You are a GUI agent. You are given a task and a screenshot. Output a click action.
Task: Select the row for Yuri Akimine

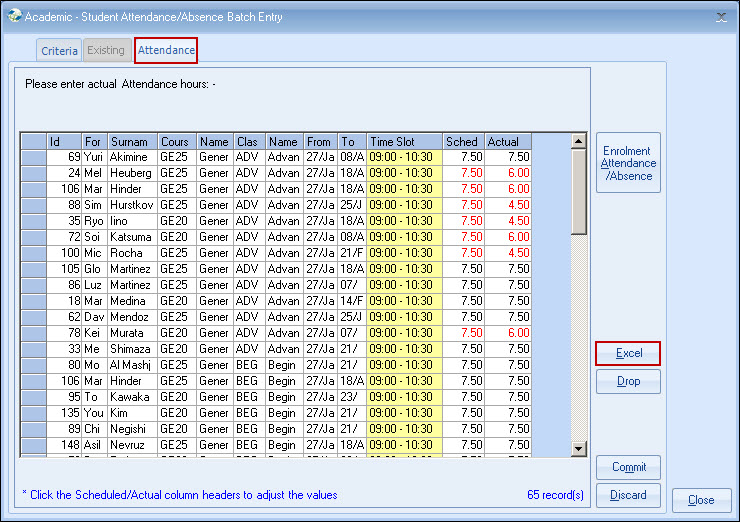coord(33,157)
